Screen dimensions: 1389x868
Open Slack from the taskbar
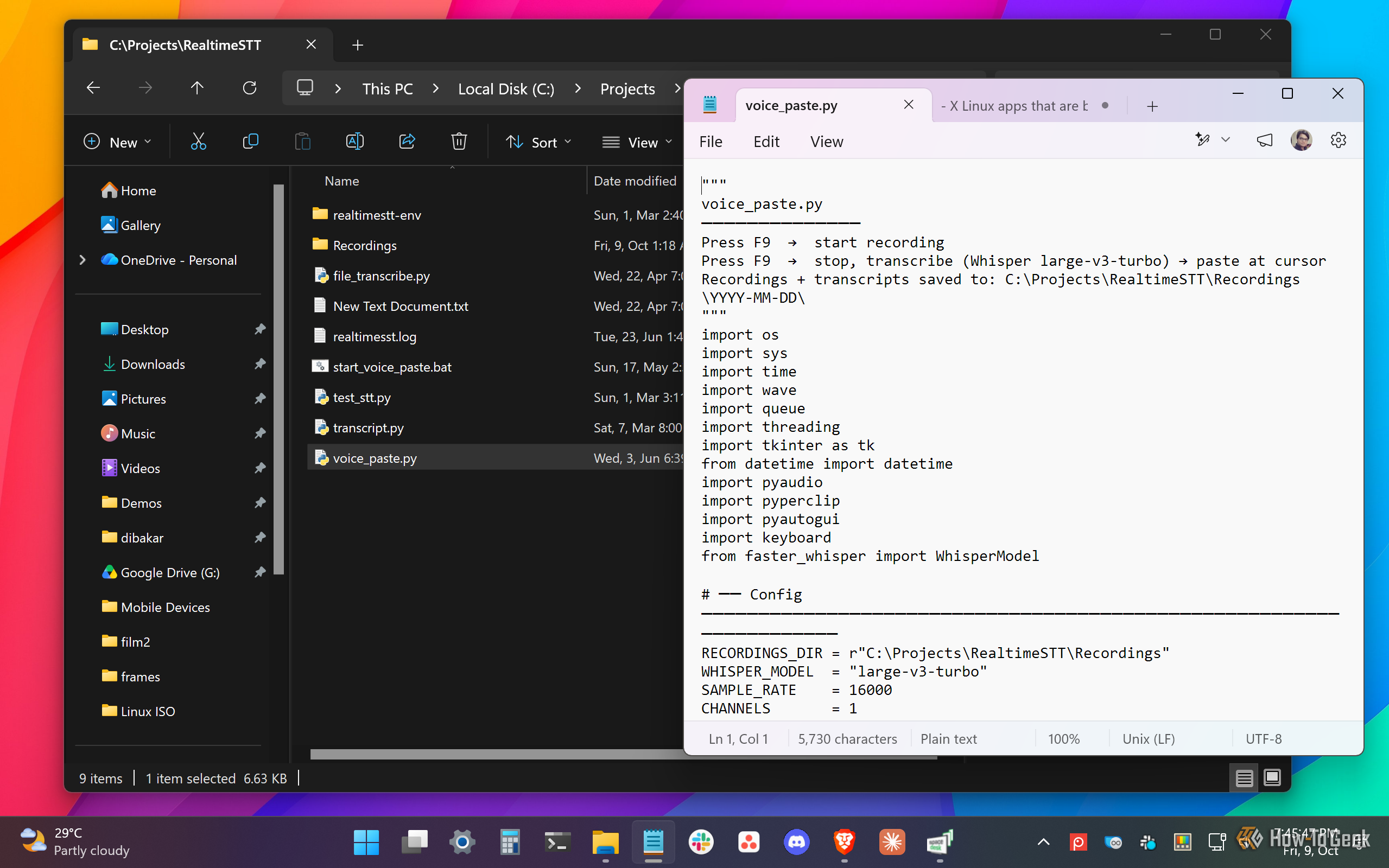point(701,842)
